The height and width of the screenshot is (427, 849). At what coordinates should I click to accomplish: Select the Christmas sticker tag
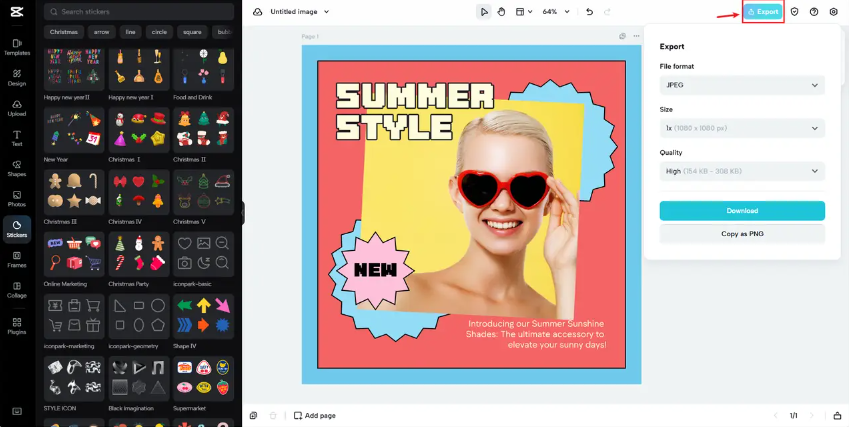64,32
